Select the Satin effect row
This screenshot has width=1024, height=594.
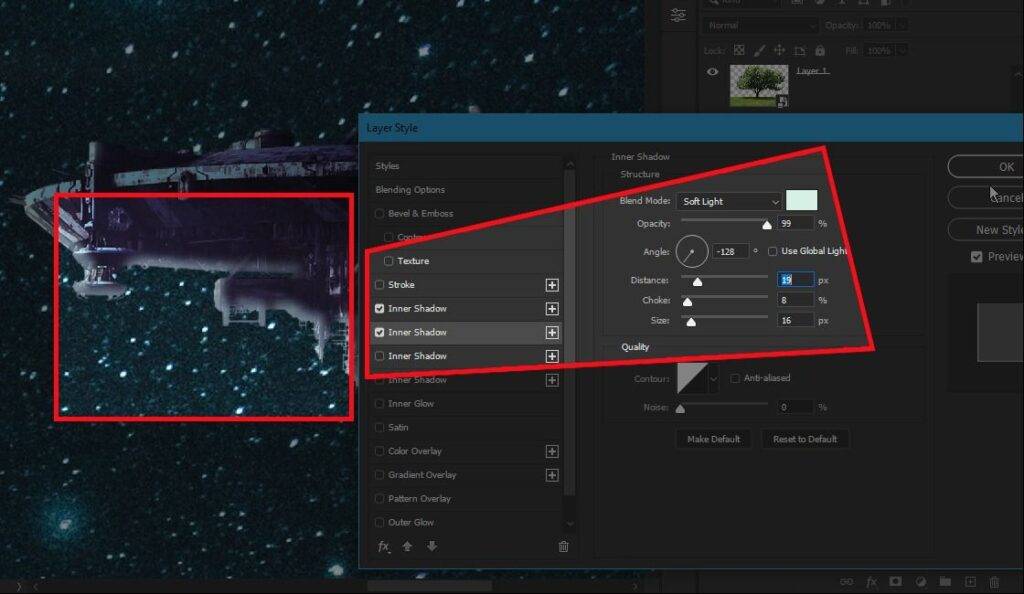(x=466, y=428)
